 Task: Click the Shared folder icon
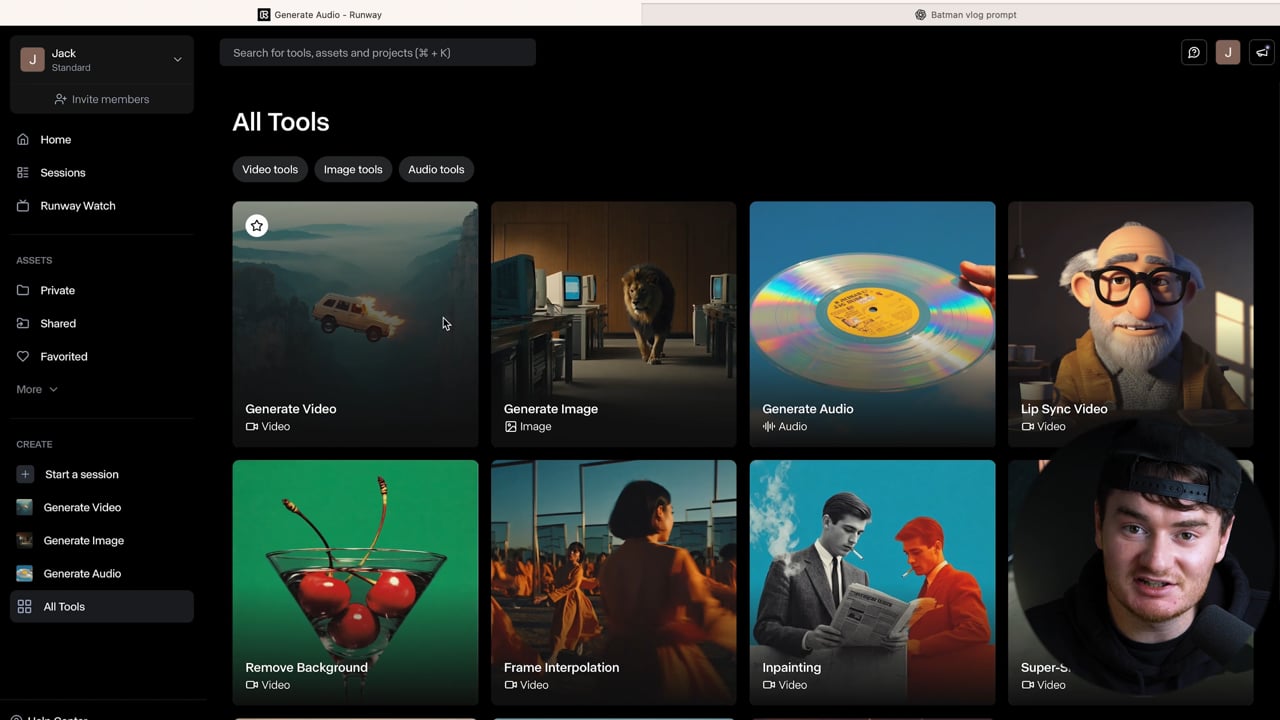tap(23, 323)
